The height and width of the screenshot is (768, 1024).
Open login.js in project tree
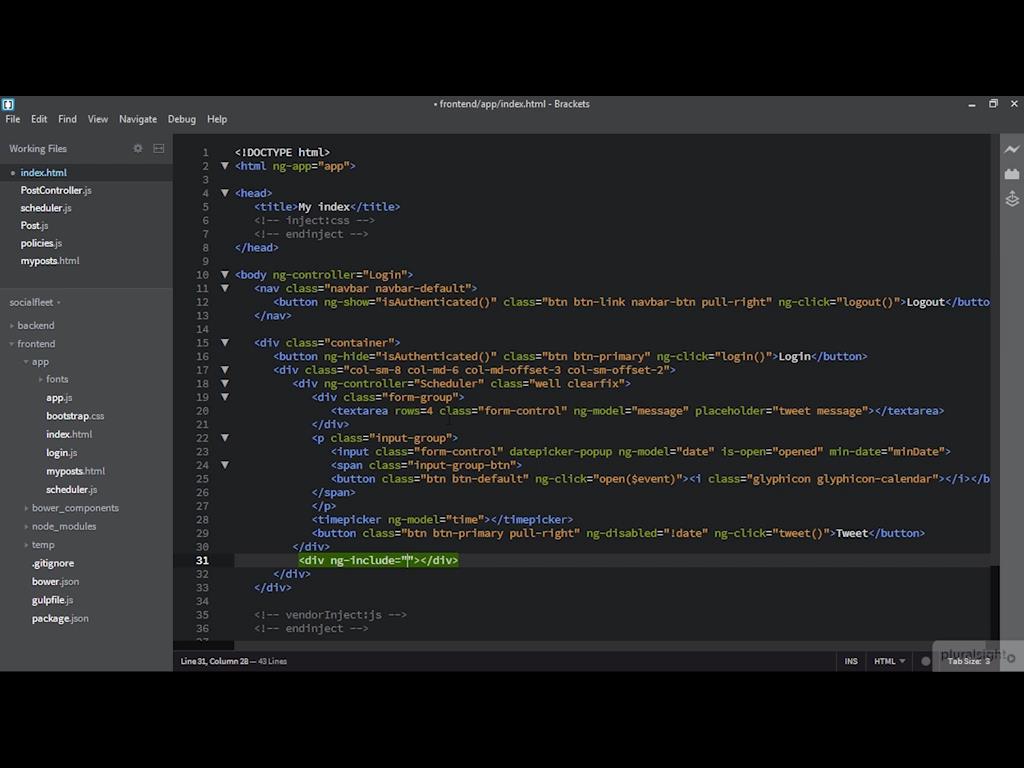62,453
